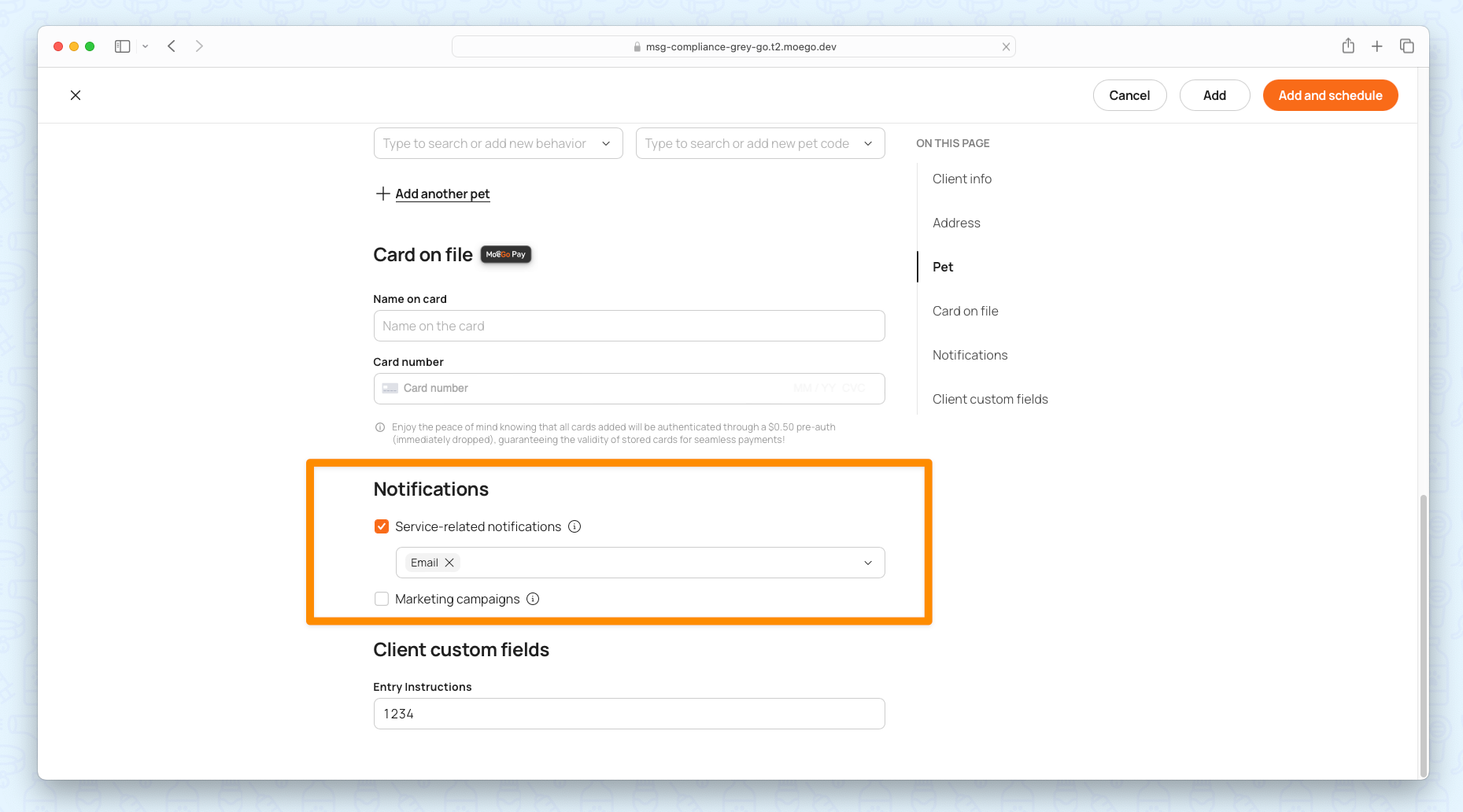Open the notification method dropdown
Screen dimensions: 1463x812
pyautogui.click(x=868, y=563)
